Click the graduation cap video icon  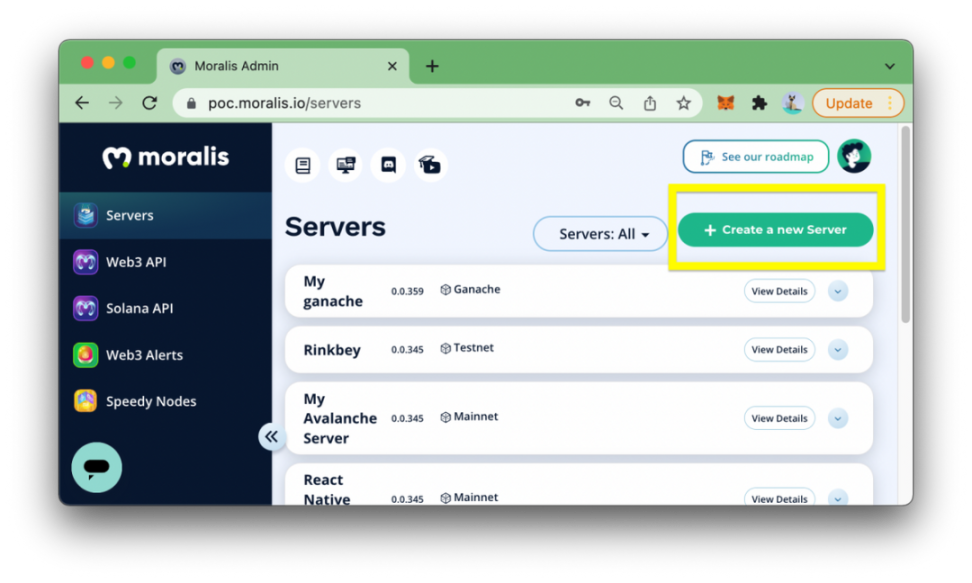pos(430,165)
